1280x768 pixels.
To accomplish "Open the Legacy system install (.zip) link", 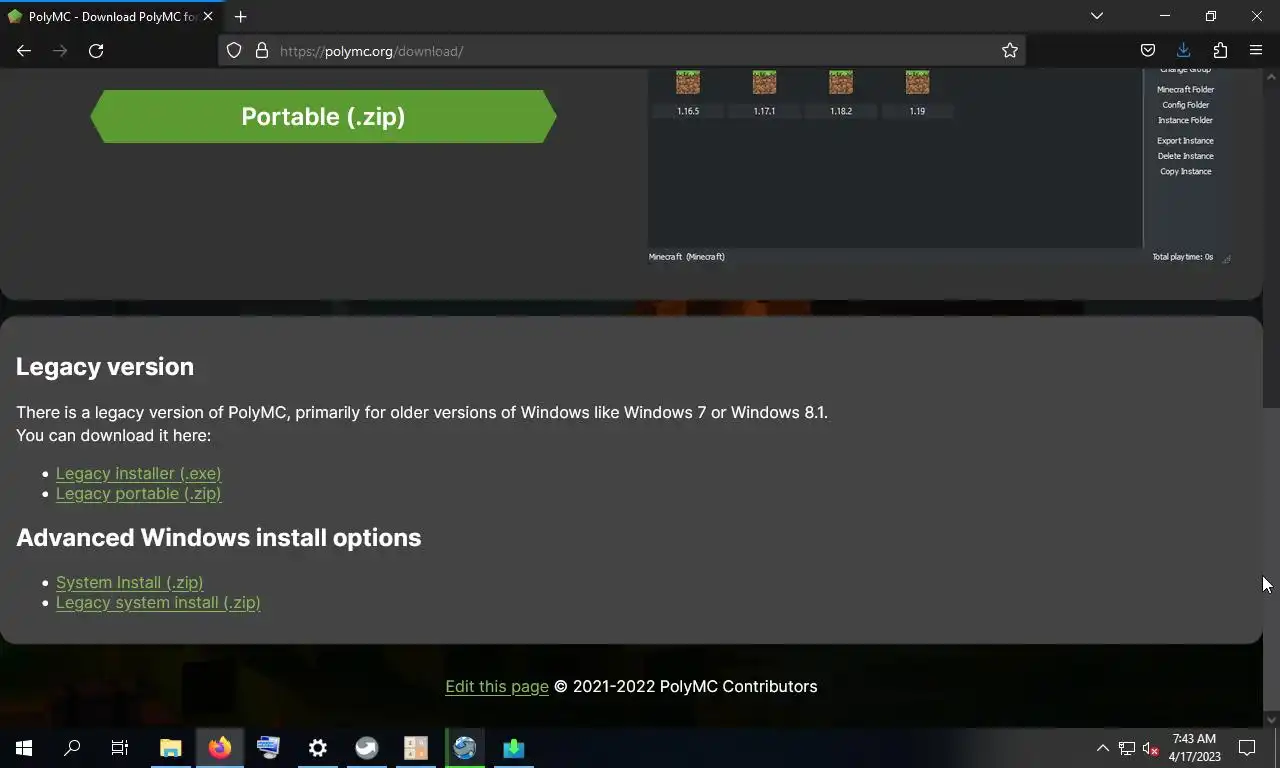I will (x=158, y=602).
